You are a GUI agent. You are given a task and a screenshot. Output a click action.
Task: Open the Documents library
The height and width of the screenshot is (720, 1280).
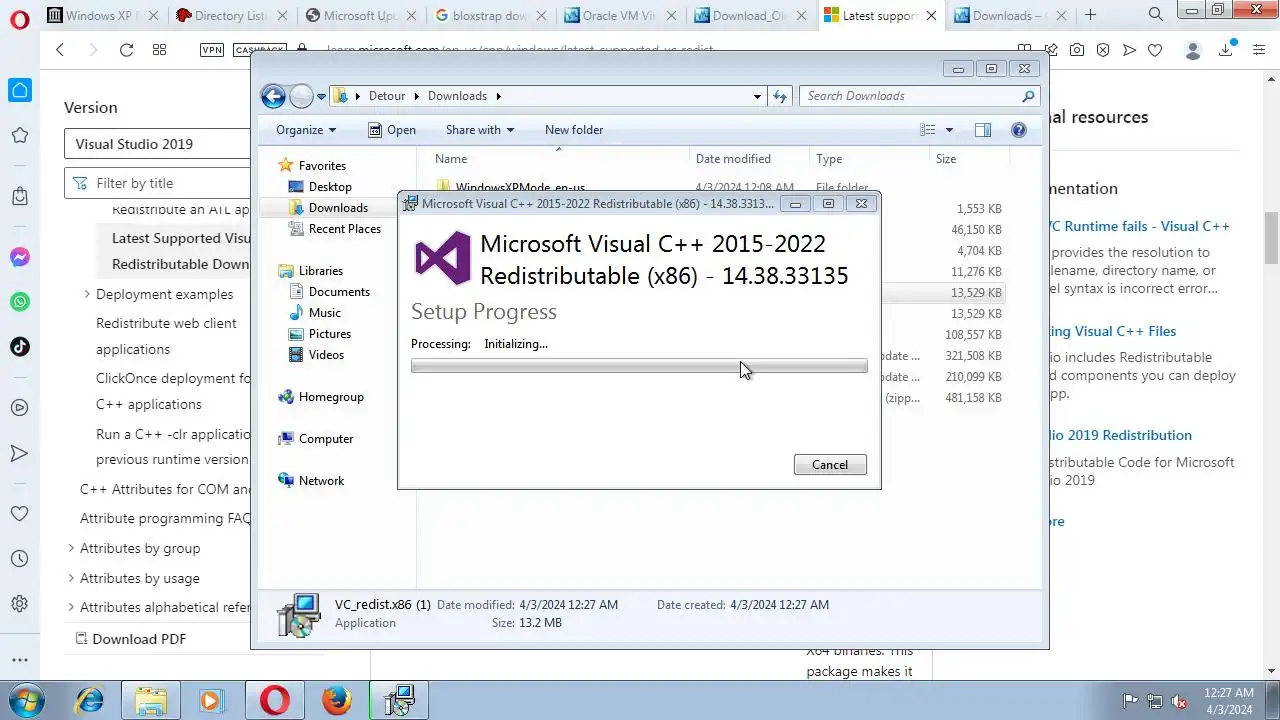[x=329, y=292]
